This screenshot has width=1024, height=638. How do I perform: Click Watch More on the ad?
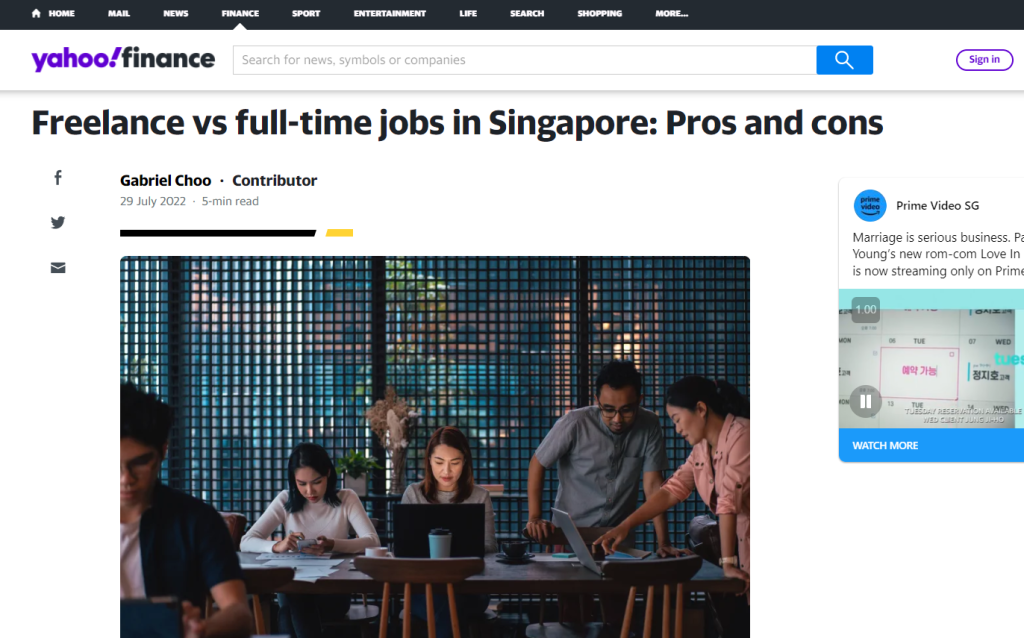(885, 445)
